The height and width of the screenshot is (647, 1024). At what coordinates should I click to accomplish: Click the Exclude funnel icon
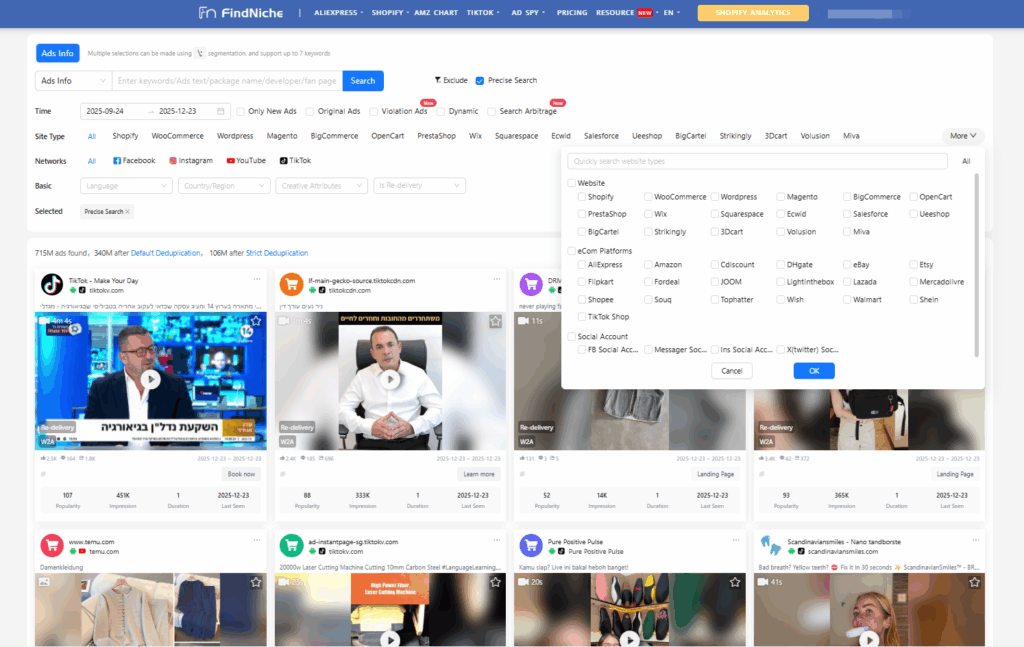[437, 80]
